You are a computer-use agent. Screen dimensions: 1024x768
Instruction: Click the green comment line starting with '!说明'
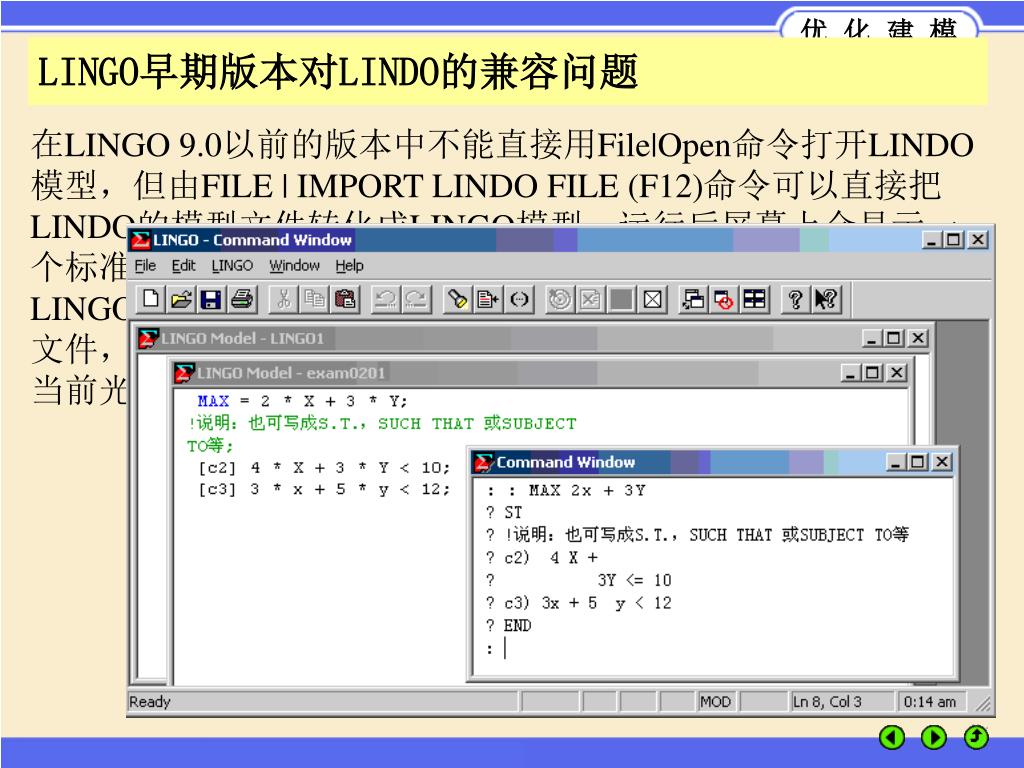pyautogui.click(x=383, y=423)
